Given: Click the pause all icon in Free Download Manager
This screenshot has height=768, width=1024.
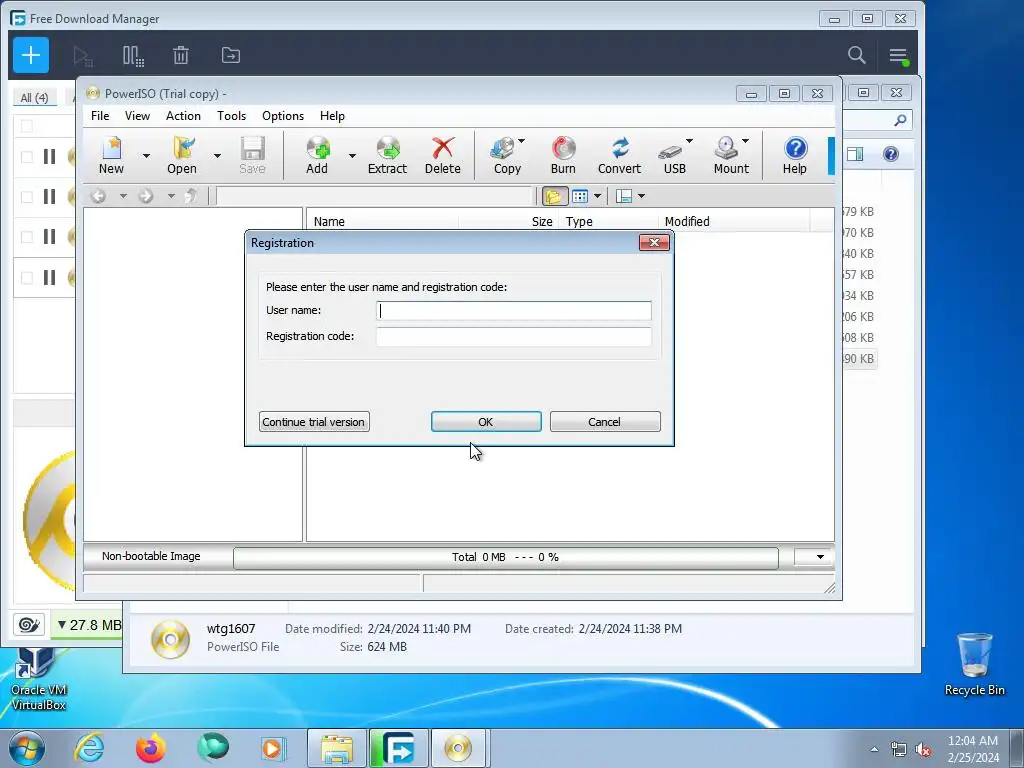Looking at the screenshot, I should click(x=133, y=56).
